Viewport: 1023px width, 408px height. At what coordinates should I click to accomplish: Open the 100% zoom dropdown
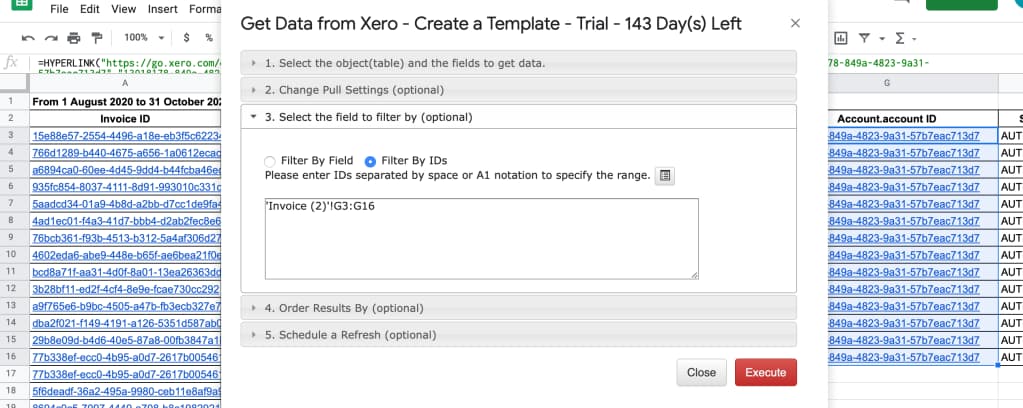pyautogui.click(x=142, y=38)
